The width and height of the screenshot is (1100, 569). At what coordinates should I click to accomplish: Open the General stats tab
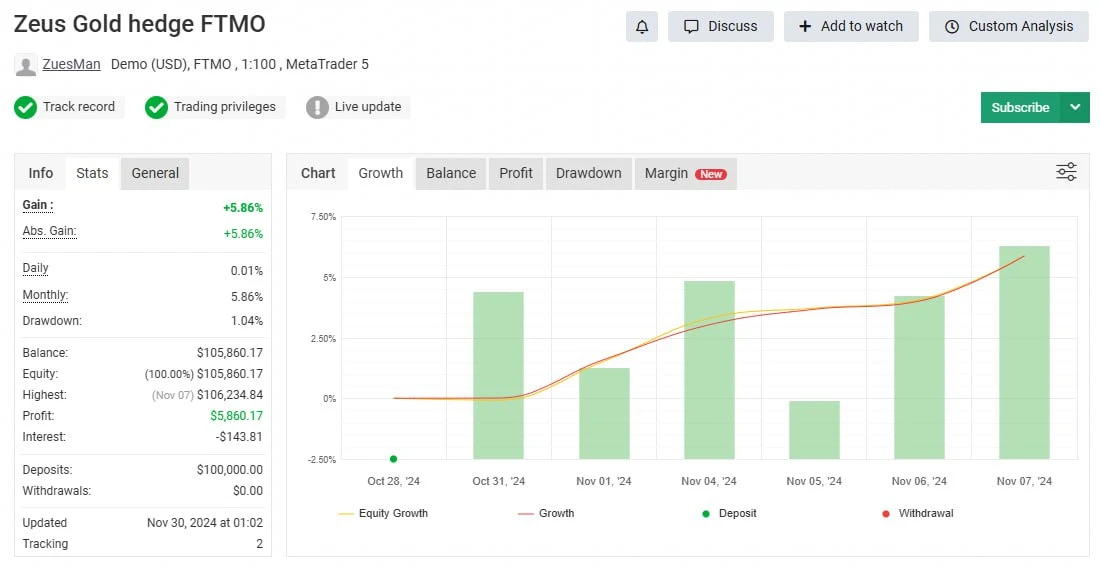click(155, 173)
